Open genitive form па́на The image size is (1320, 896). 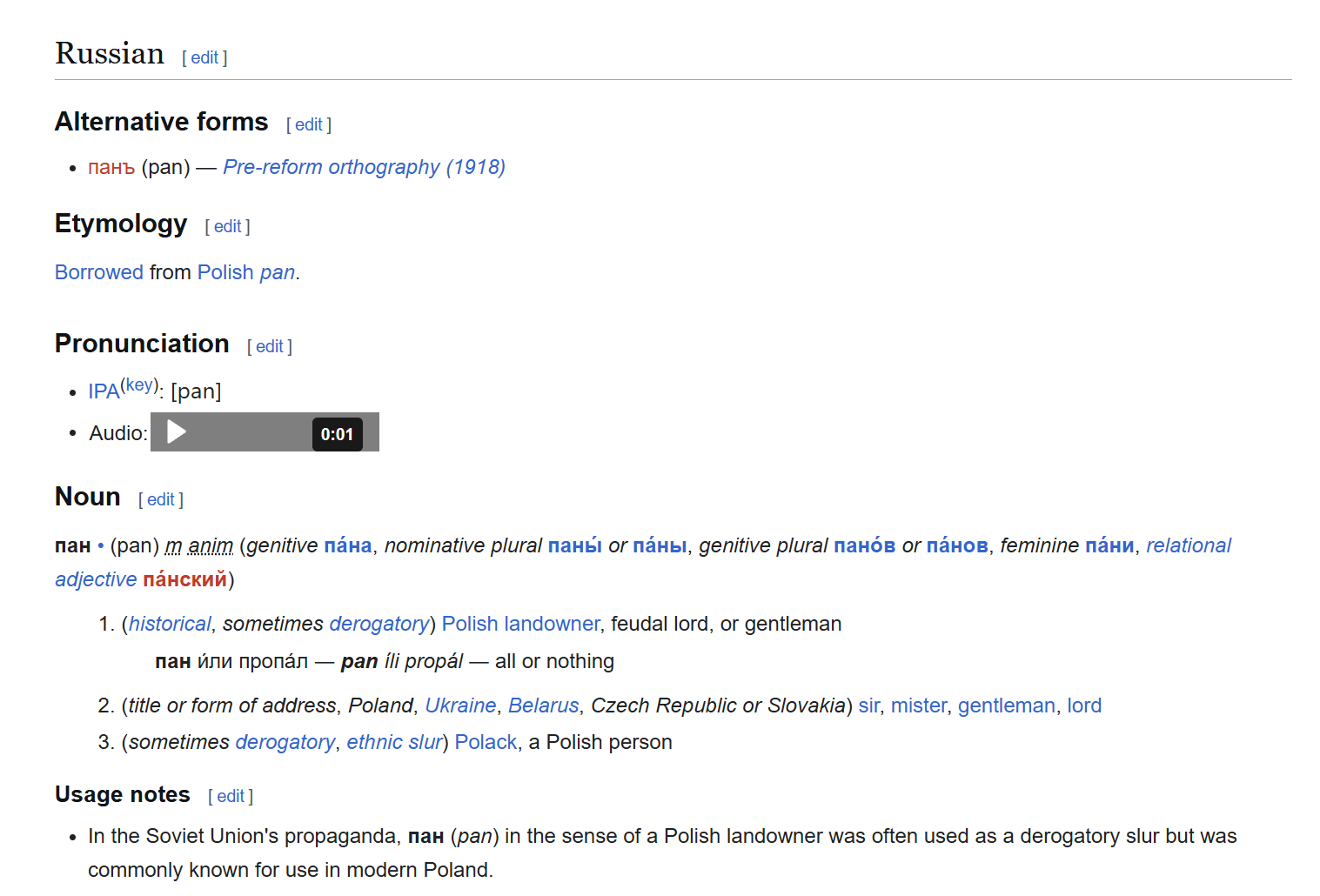click(348, 545)
